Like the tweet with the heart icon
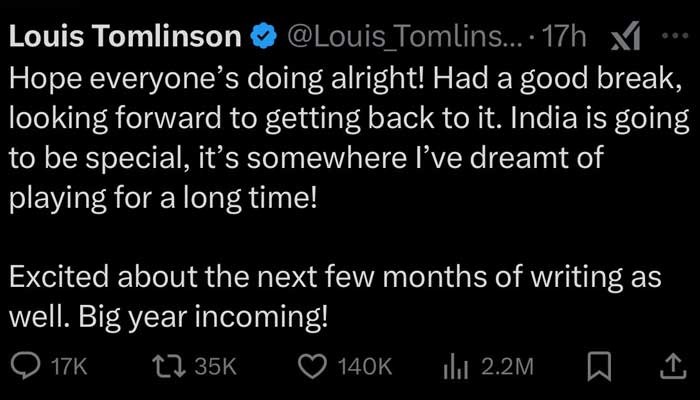The height and width of the screenshot is (400, 700). [x=313, y=367]
